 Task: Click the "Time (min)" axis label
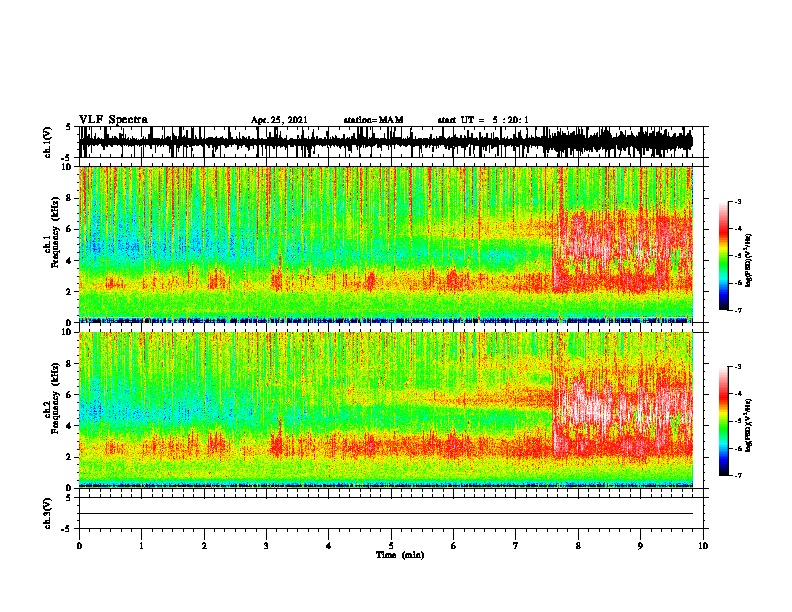400,555
